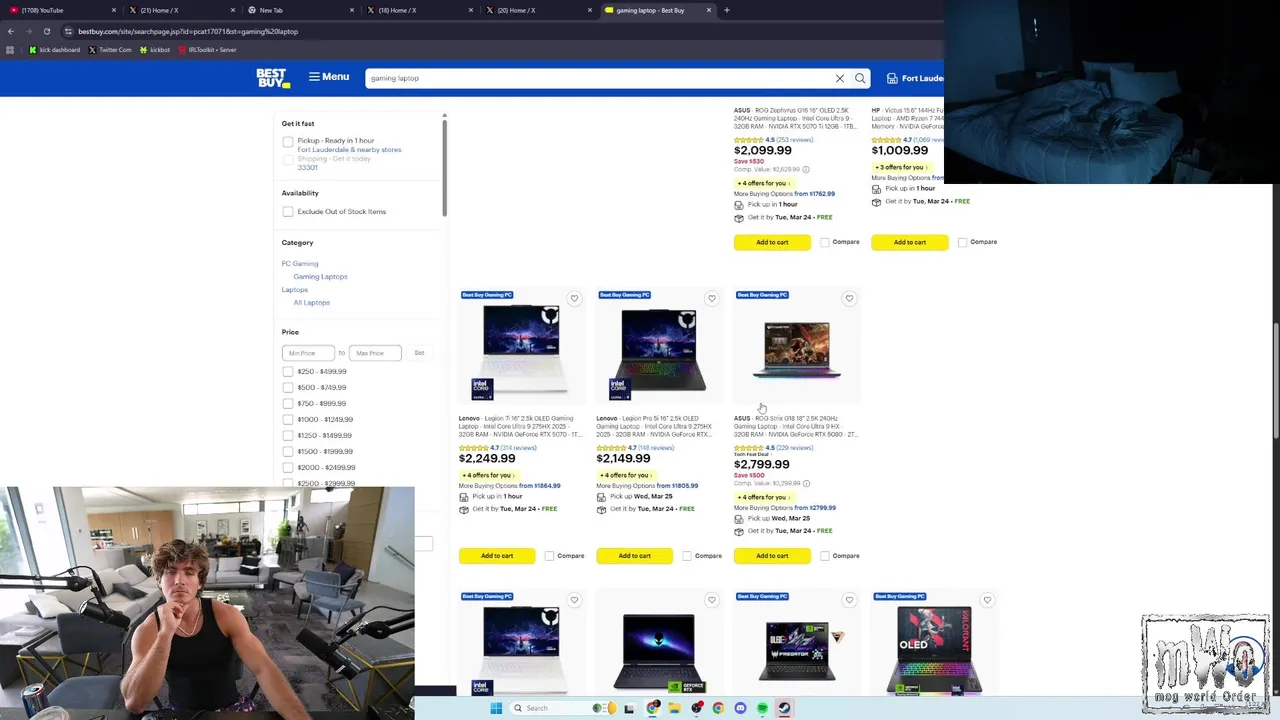This screenshot has height=720, width=1280.
Task: Switch to the YouTube browser tab
Action: click(62, 10)
